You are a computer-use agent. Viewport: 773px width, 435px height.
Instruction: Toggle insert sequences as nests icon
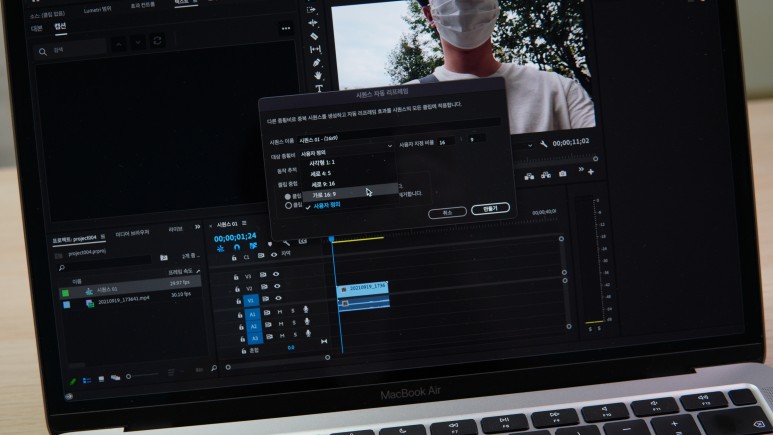220,248
